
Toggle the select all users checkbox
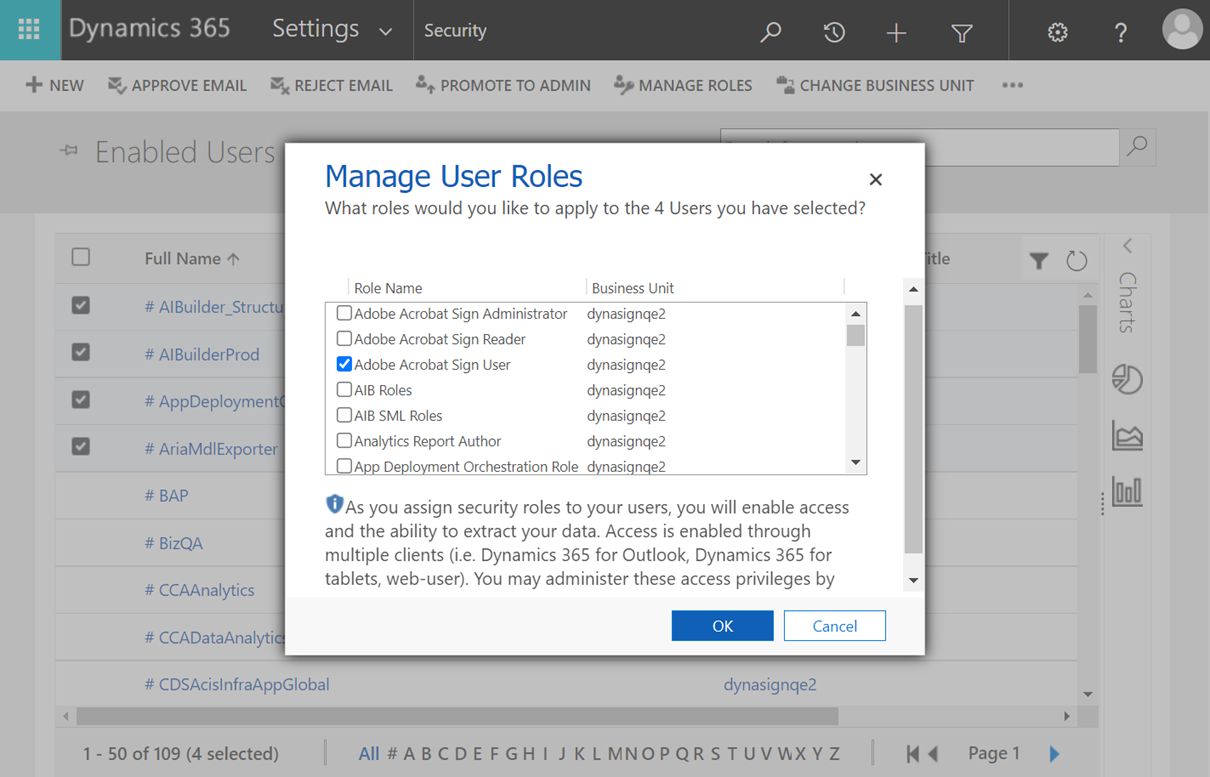[81, 257]
